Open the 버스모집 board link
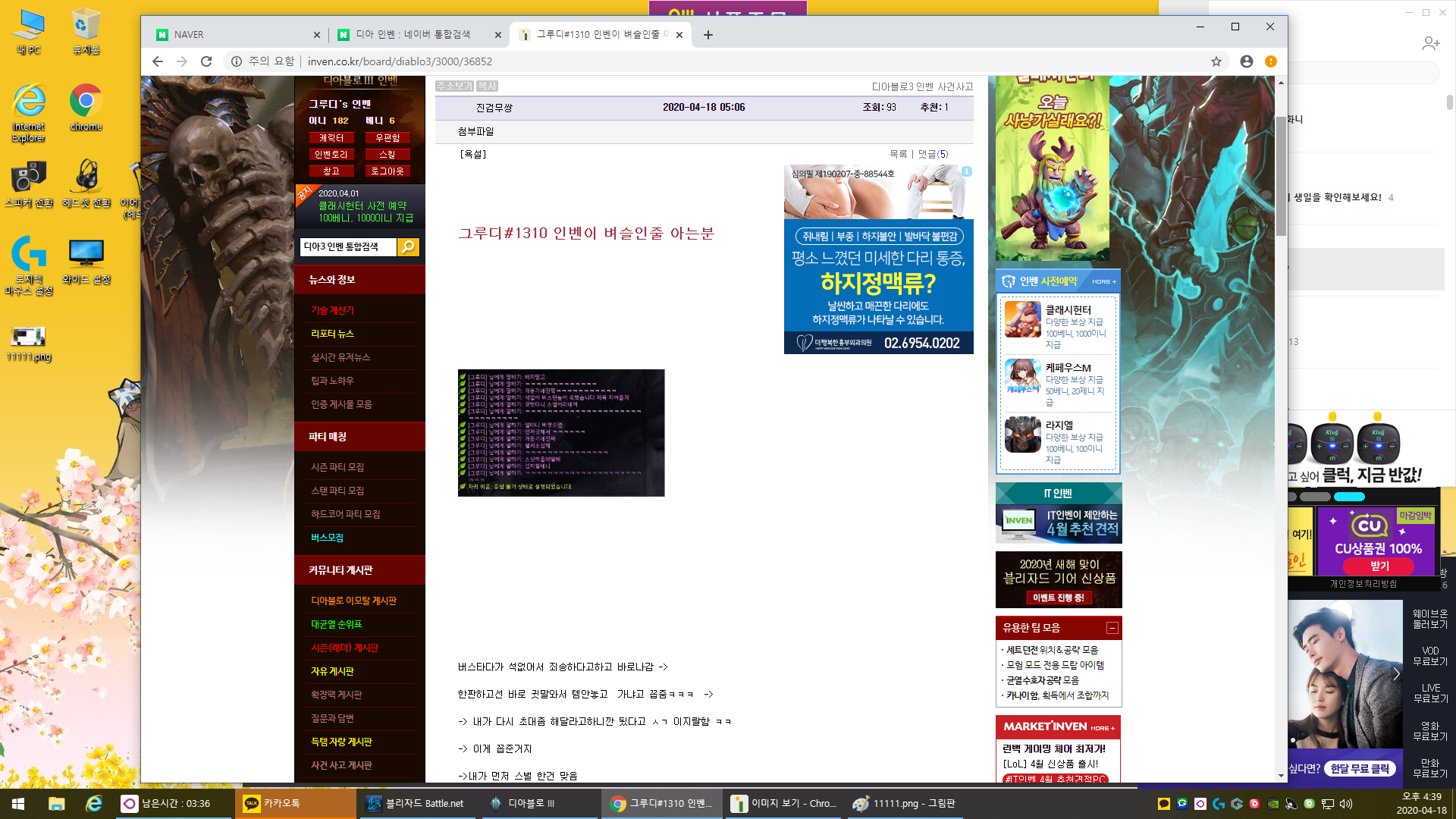 coord(327,538)
